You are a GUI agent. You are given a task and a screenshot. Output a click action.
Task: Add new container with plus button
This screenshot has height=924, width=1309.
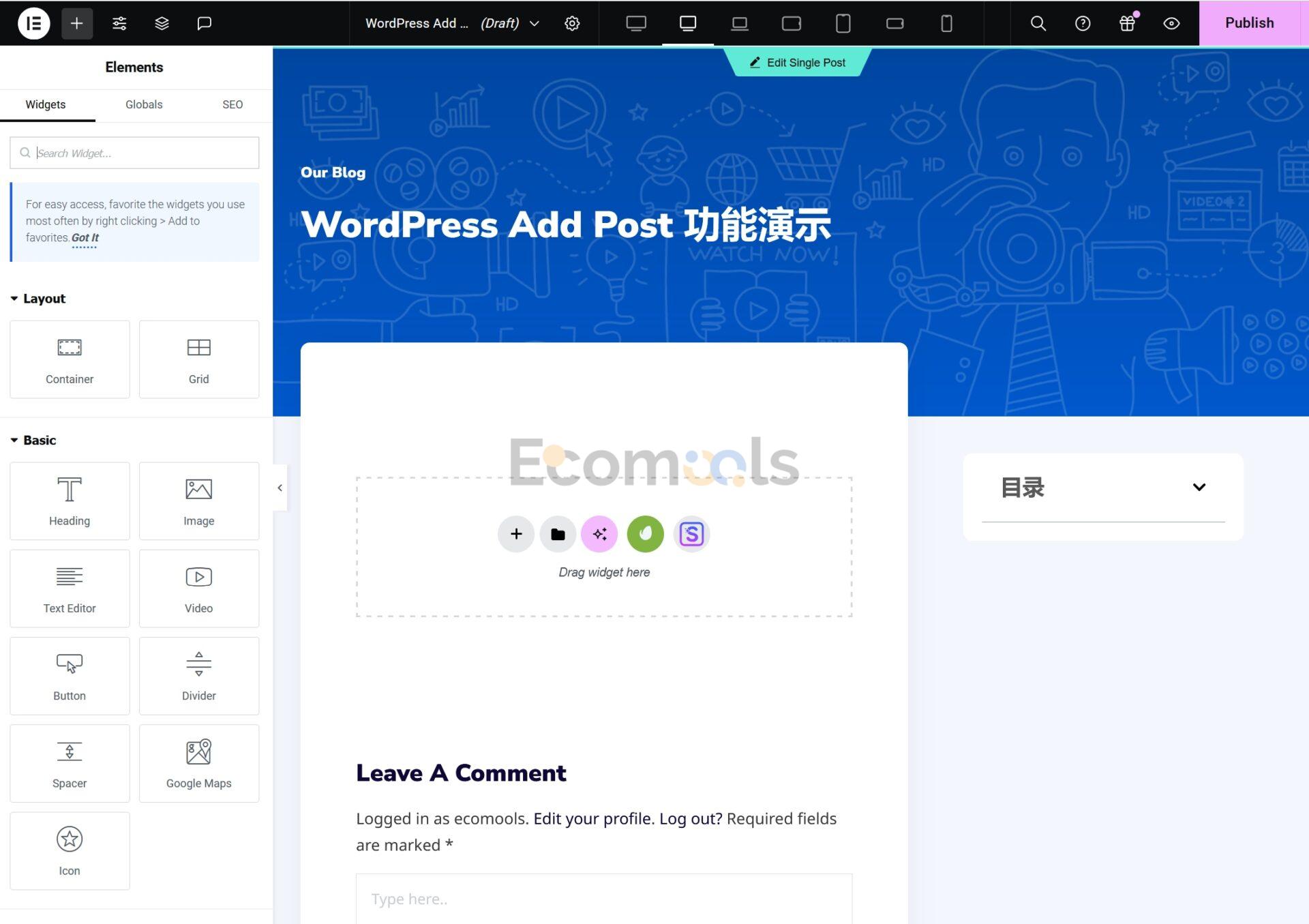516,534
